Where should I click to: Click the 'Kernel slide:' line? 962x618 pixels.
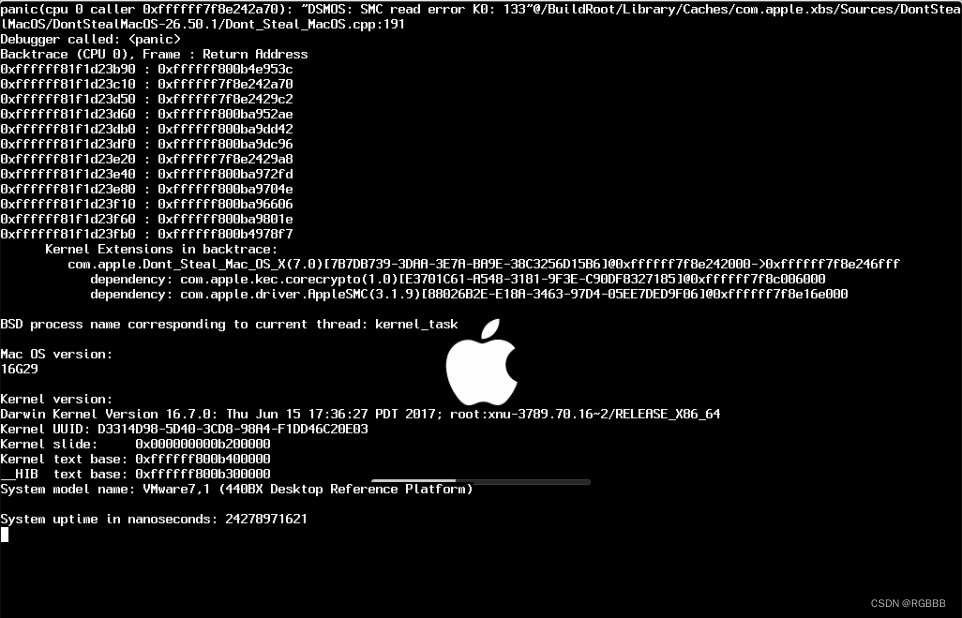[136, 444]
